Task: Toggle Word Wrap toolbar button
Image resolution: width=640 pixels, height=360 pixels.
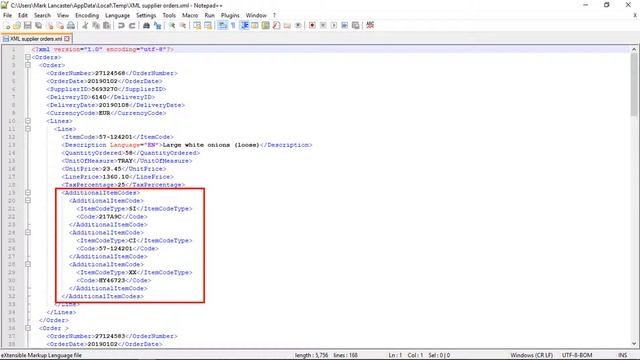Action: tap(222, 25)
